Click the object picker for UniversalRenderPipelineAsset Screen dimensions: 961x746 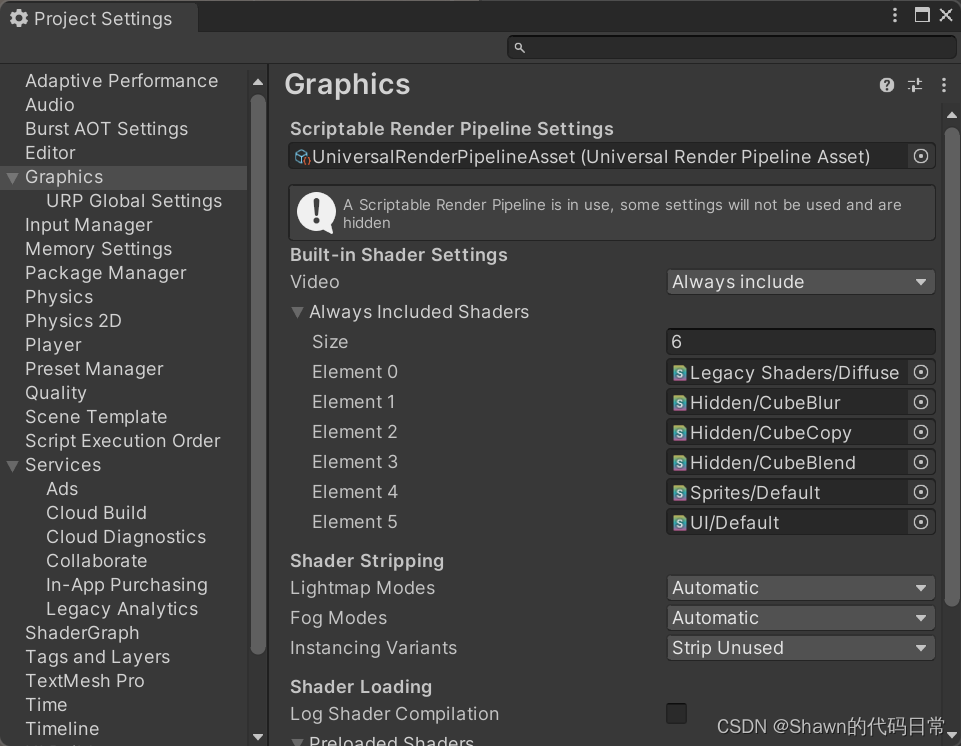point(921,156)
